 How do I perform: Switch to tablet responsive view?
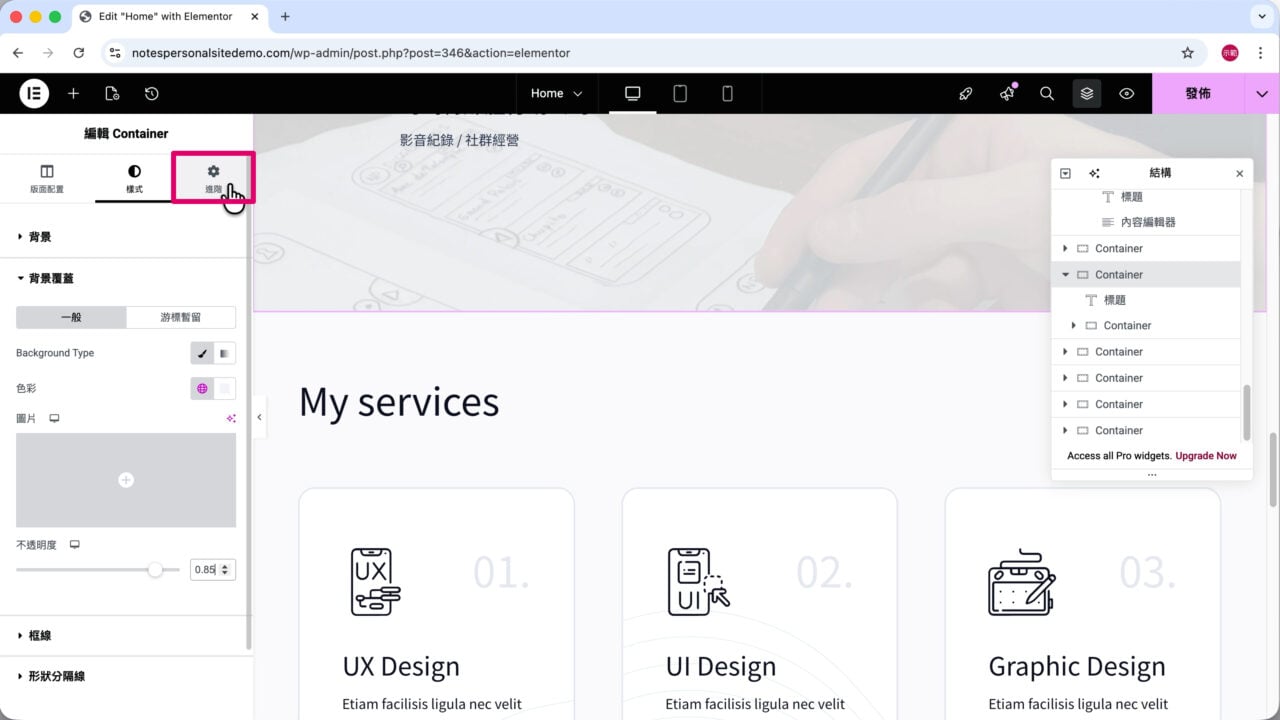(x=680, y=93)
